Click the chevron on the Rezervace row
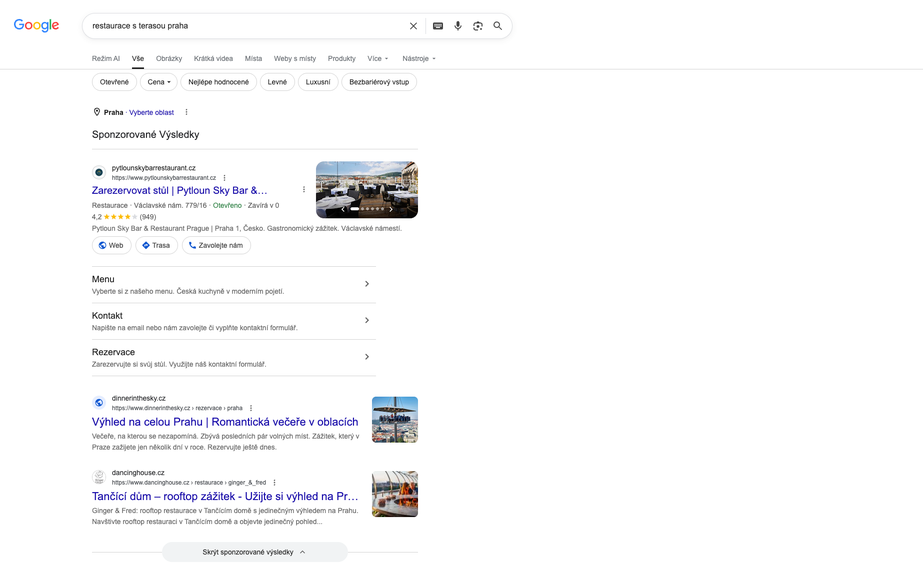The image size is (923, 574). pyautogui.click(x=367, y=357)
